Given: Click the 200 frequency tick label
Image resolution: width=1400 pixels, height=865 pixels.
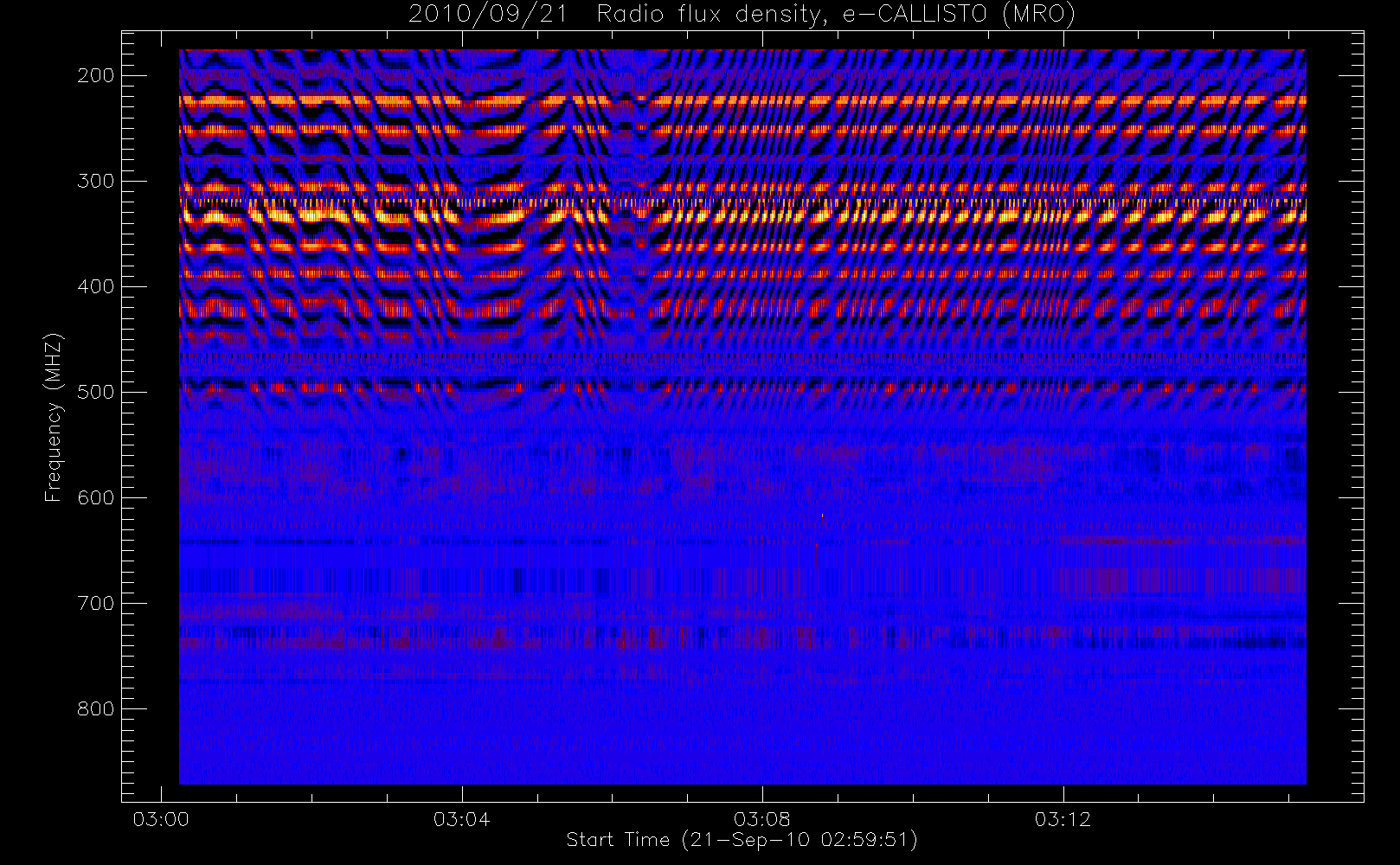Looking at the screenshot, I should click(x=95, y=75).
